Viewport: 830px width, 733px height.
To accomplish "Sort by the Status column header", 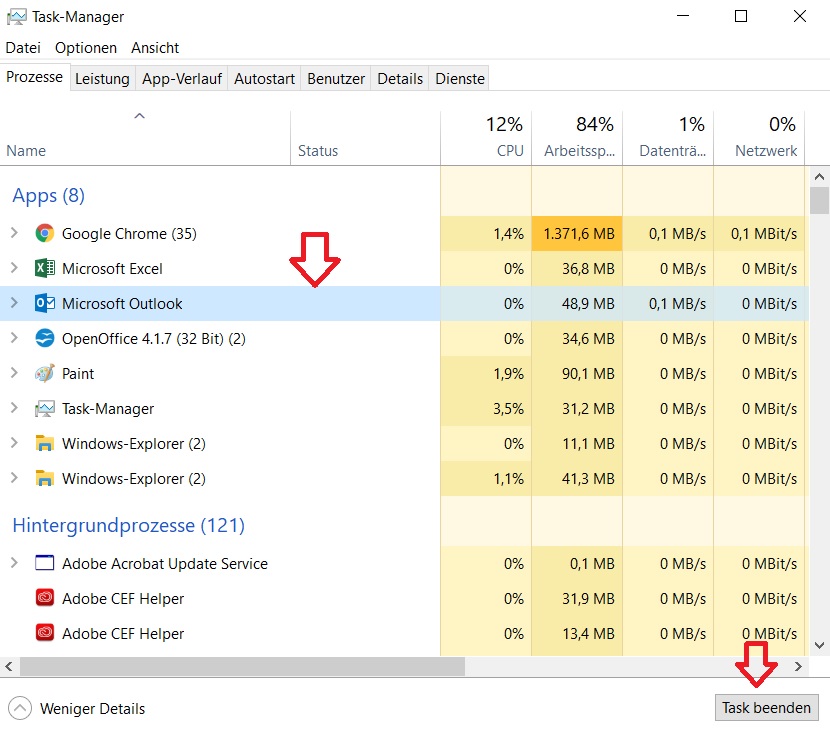I will [365, 138].
